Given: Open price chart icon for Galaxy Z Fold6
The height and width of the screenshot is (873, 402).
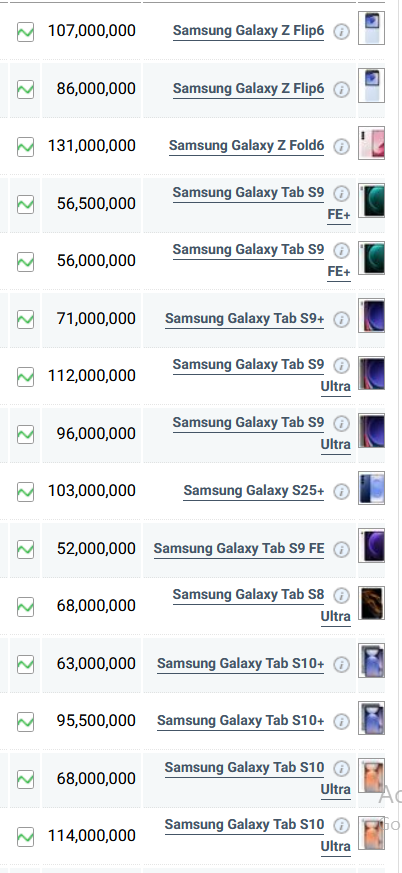Looking at the screenshot, I should 25,147.
